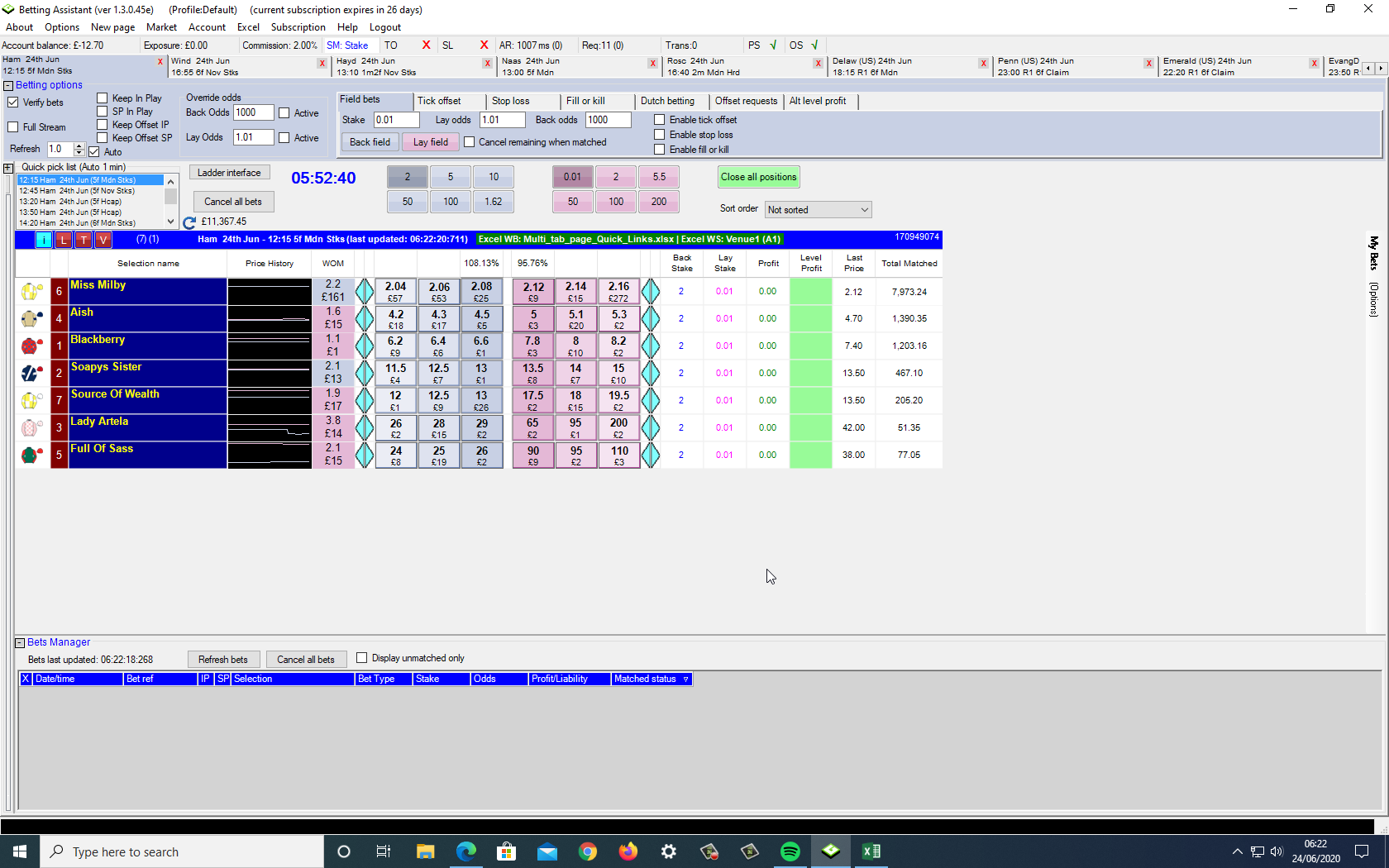Click the Matched status column filter arrow
This screenshot has width=1389, height=868.
[x=685, y=680]
